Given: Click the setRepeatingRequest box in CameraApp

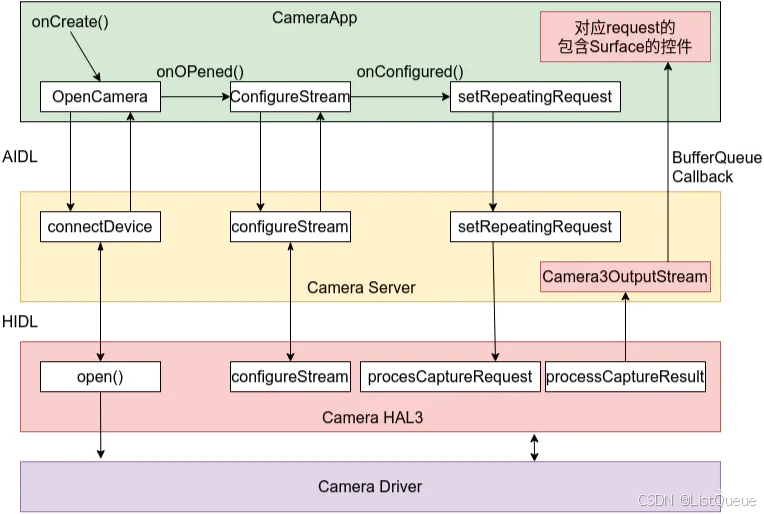Looking at the screenshot, I should coord(535,96).
